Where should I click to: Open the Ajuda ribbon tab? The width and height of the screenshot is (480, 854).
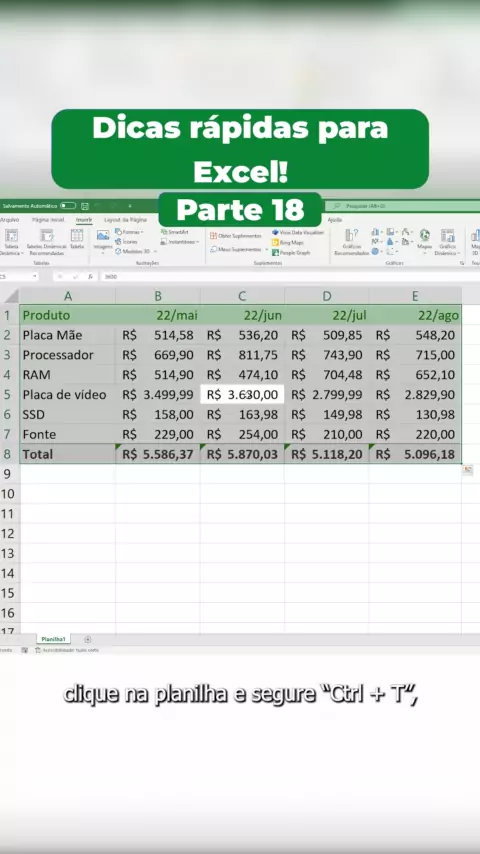click(x=335, y=219)
